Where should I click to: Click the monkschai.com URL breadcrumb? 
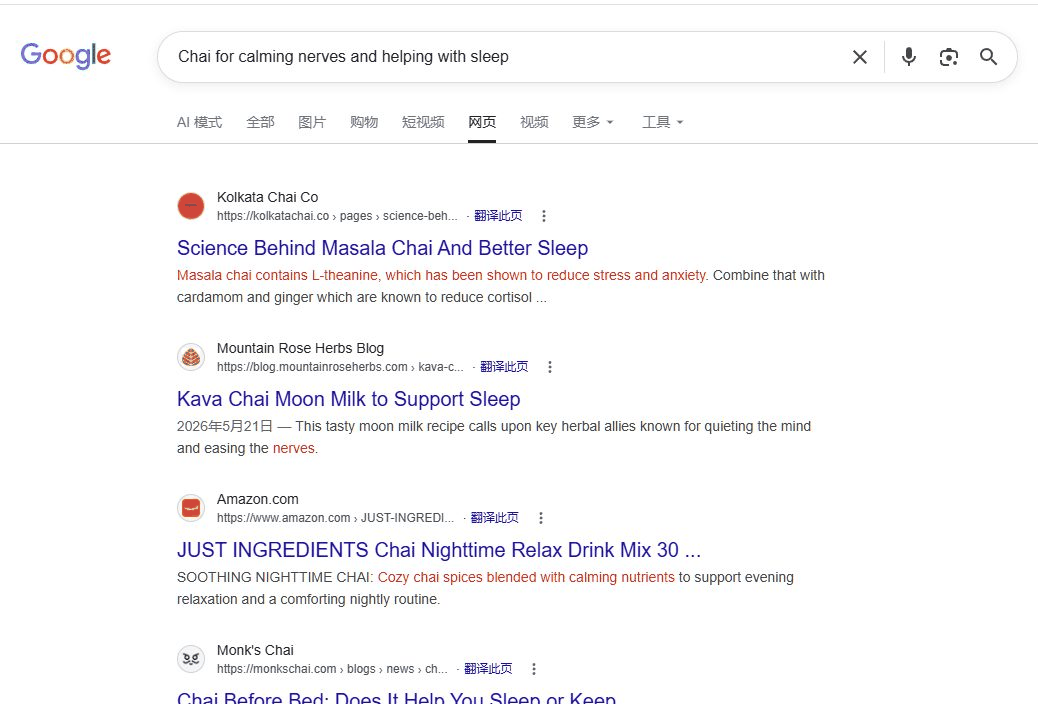[x=332, y=669]
